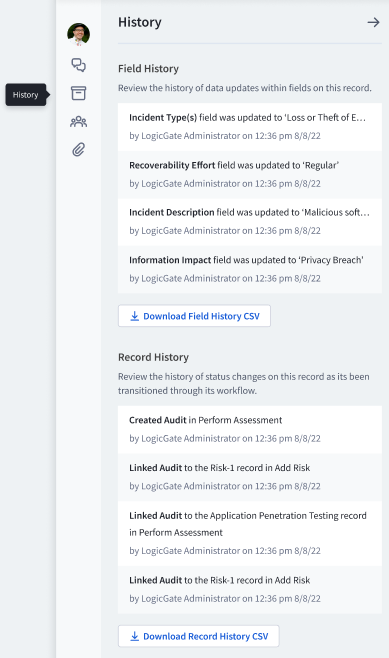
Task: Select Created Audit in Perform Assessment entry
Action: [250, 429]
